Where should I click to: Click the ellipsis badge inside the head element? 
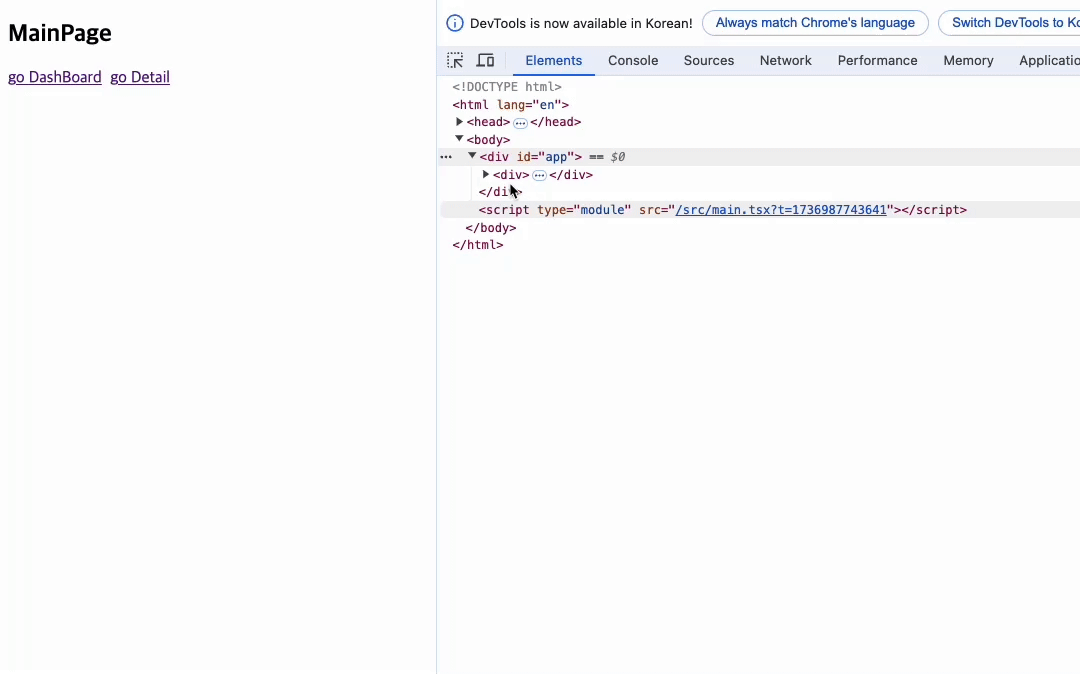[x=520, y=123]
